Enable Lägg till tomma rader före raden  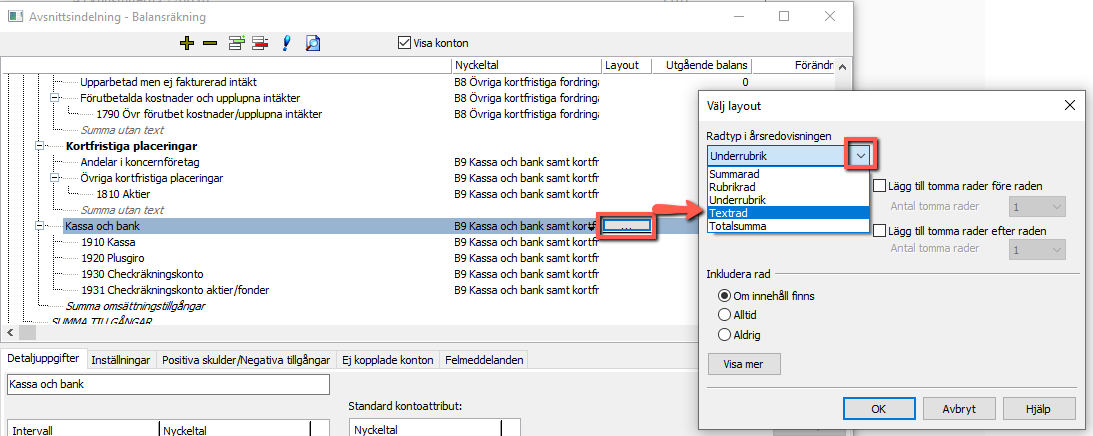(x=880, y=186)
